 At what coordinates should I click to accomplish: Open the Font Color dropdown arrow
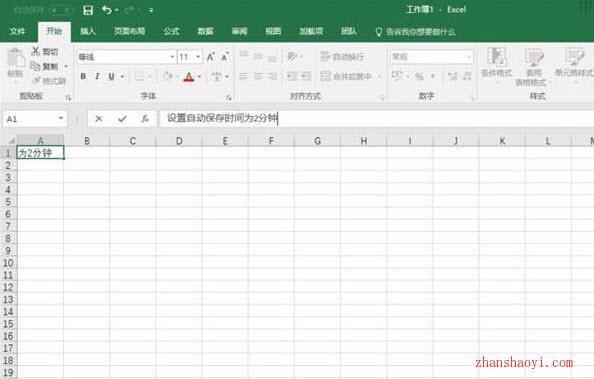point(199,77)
